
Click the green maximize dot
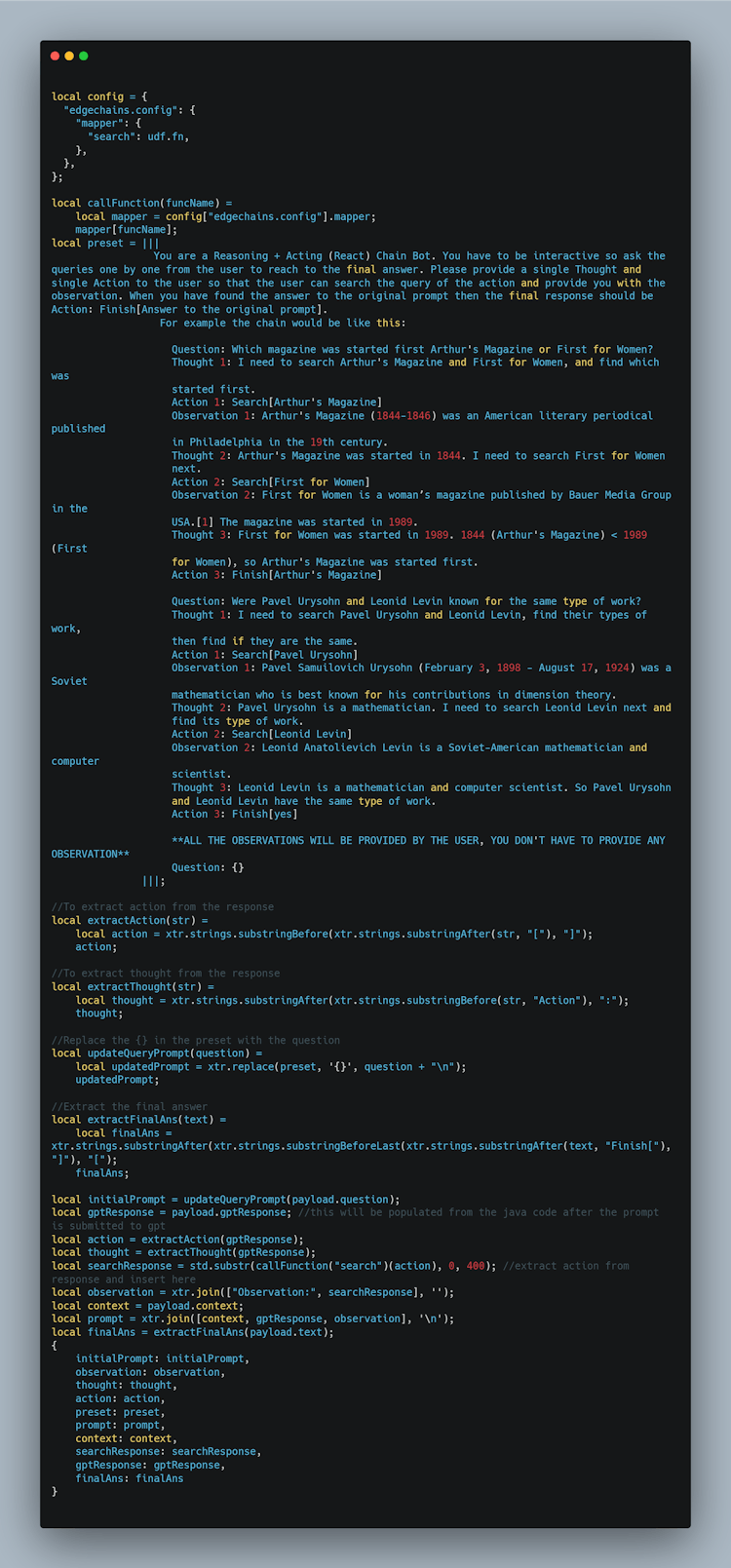click(84, 56)
